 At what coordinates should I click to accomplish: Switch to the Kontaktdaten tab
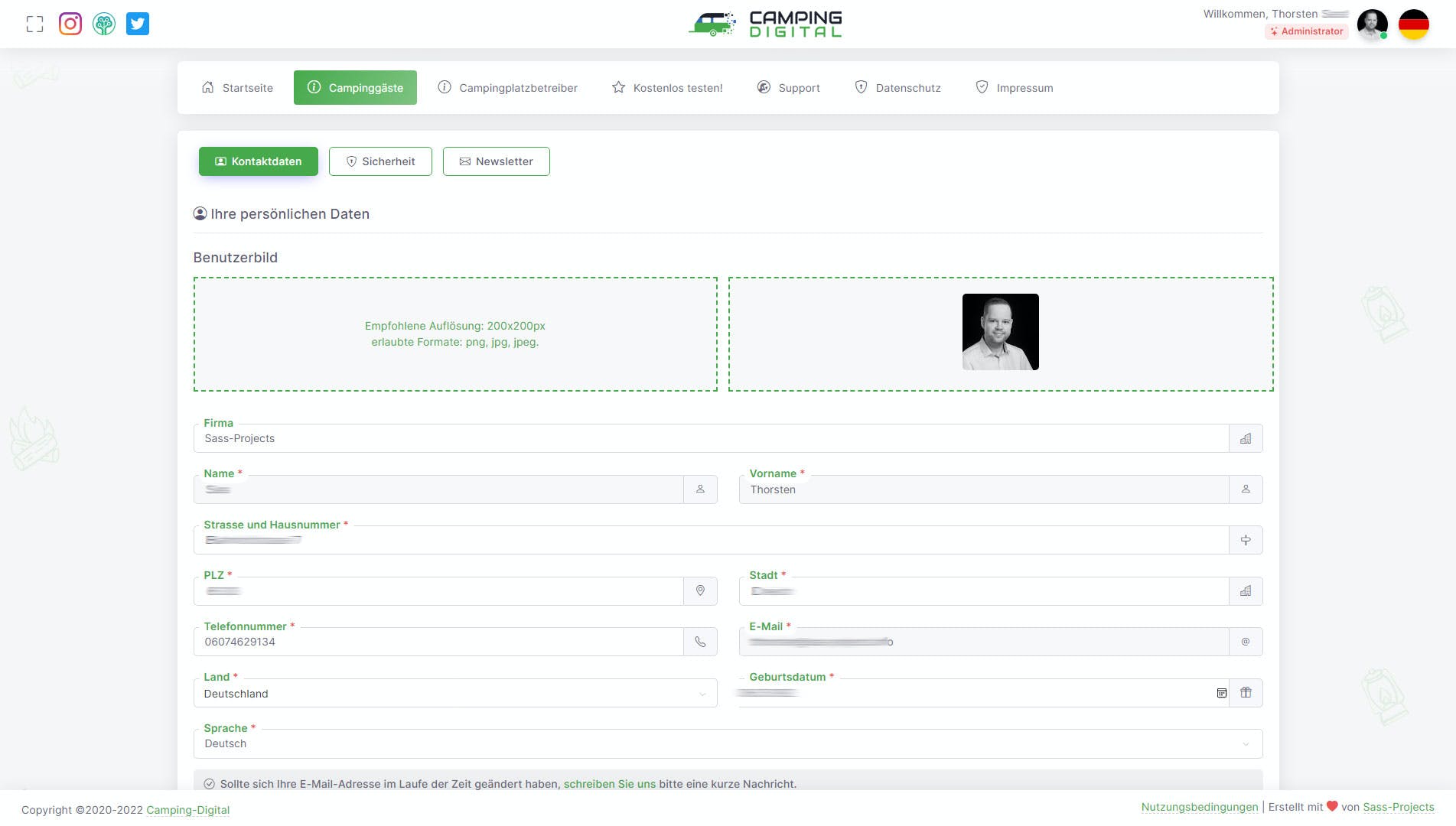(259, 161)
